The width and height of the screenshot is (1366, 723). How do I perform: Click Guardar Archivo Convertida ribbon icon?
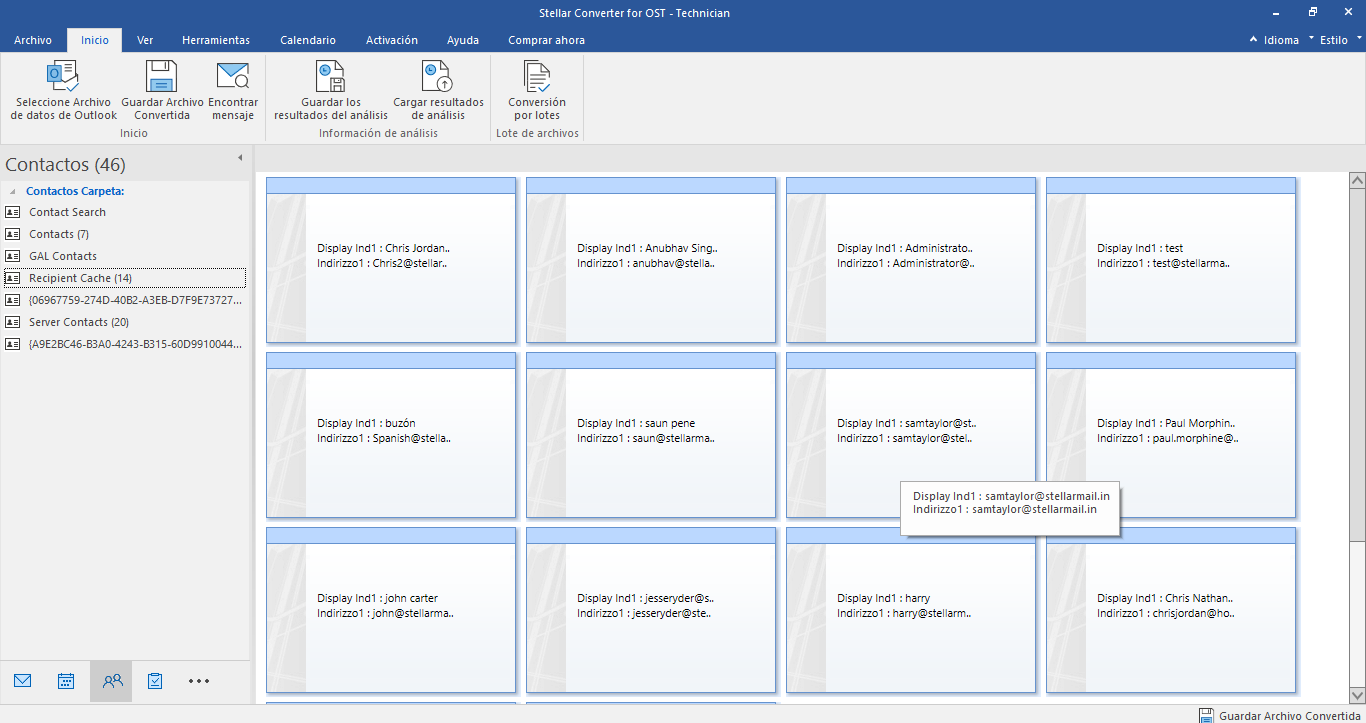[162, 78]
